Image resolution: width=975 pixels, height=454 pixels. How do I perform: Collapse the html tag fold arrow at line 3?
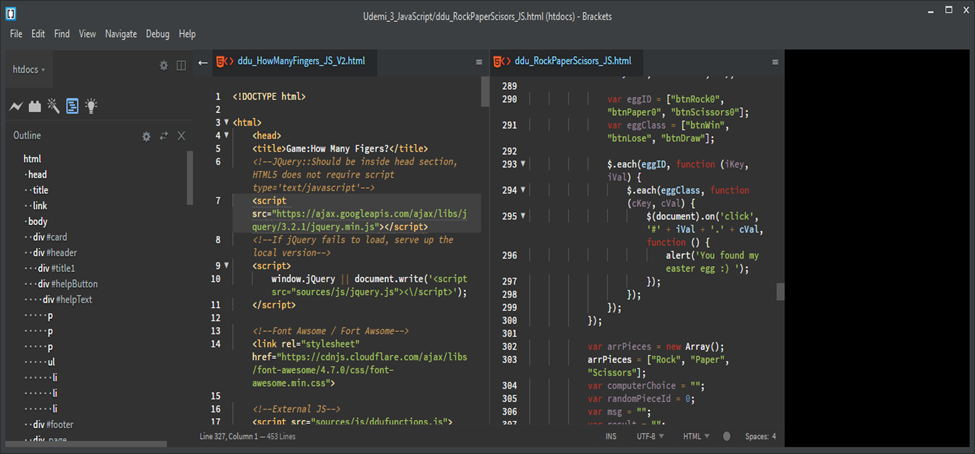pyautogui.click(x=226, y=122)
